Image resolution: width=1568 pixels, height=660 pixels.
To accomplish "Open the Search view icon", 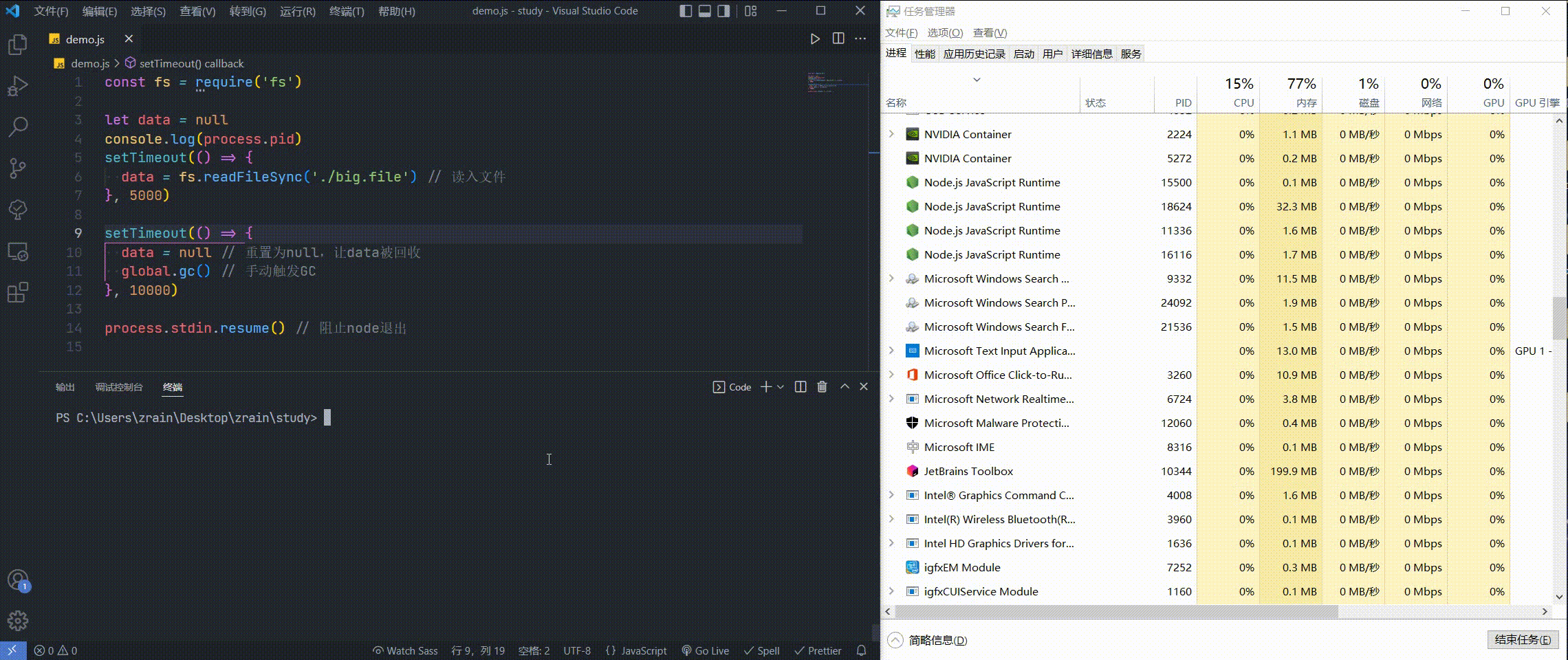I will click(x=18, y=126).
